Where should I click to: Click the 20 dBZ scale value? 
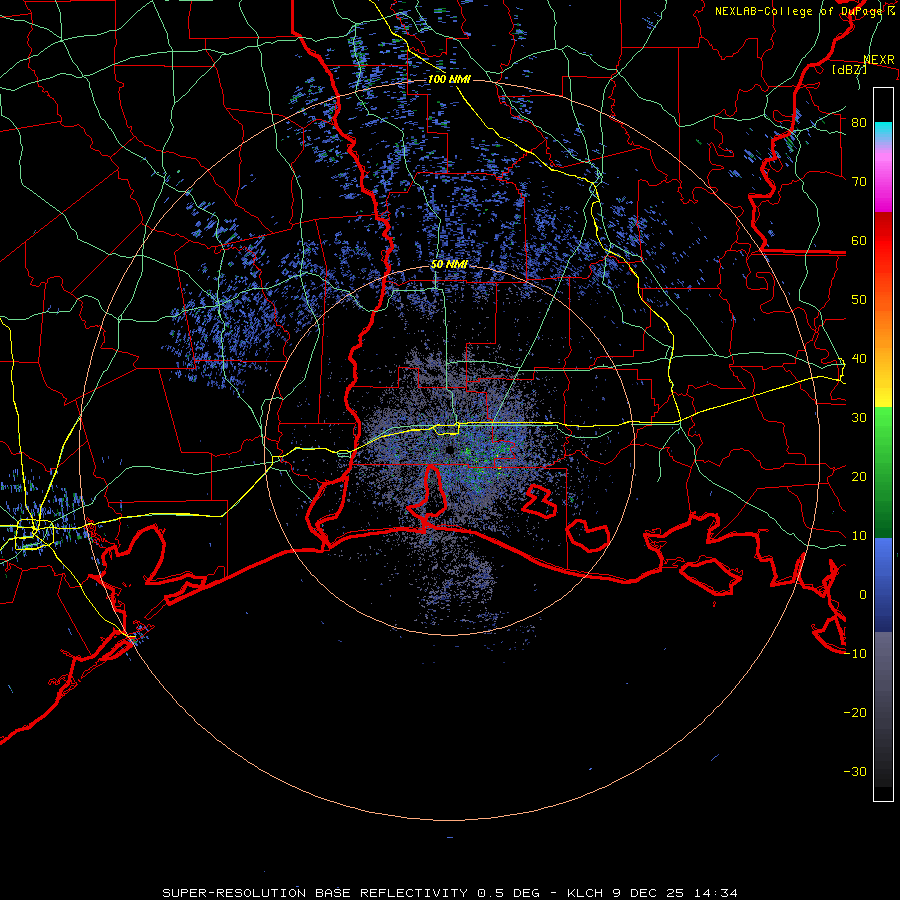click(x=859, y=476)
